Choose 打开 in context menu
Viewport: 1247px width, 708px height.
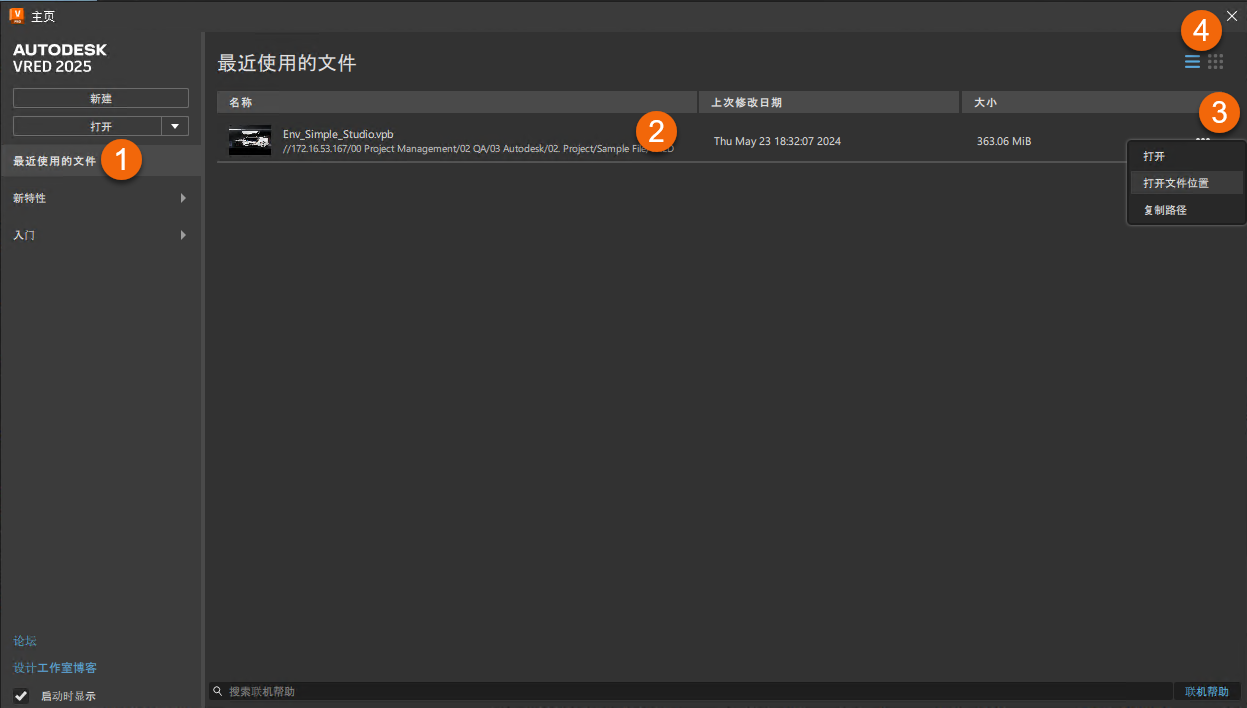pyautogui.click(x=1186, y=157)
